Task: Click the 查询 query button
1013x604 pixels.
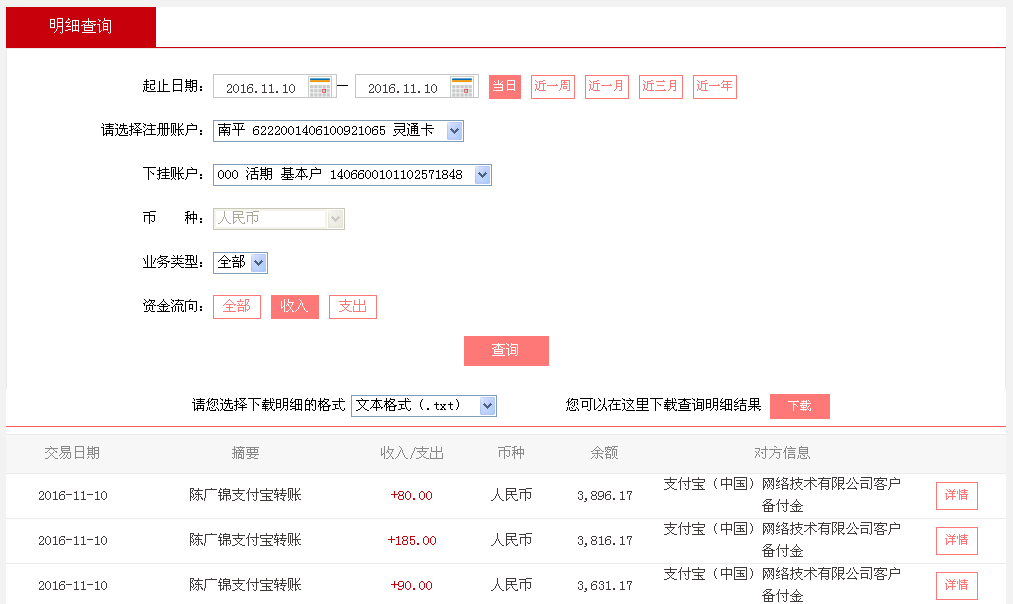Action: [506, 350]
